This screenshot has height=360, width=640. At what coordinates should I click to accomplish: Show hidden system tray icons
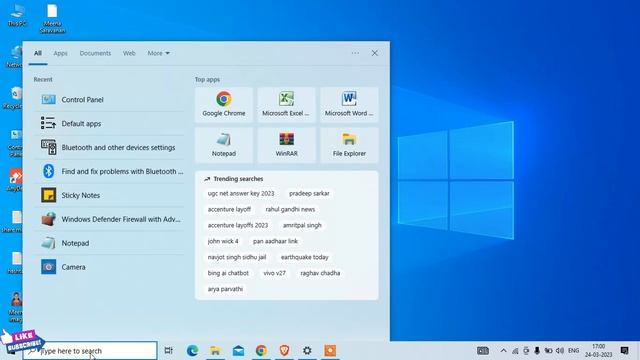point(503,351)
